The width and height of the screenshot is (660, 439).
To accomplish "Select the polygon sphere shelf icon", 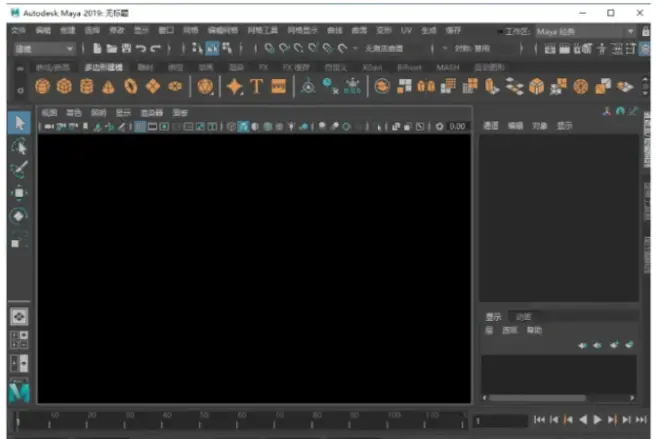I will 42,87.
